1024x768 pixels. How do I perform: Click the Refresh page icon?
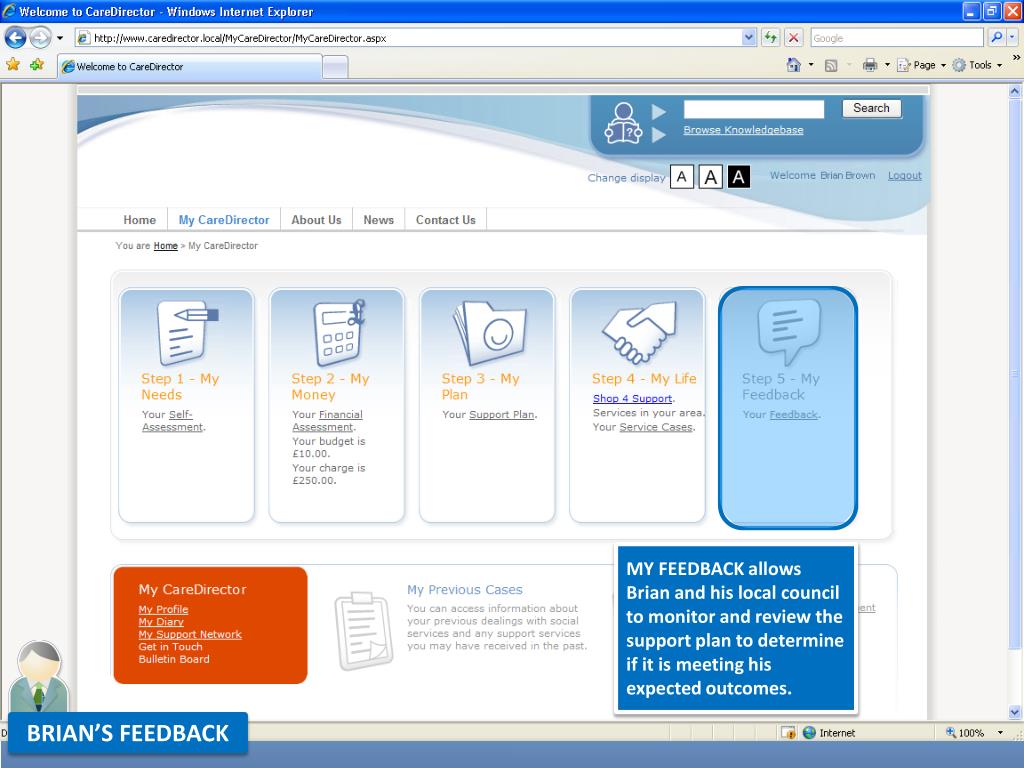(x=771, y=38)
